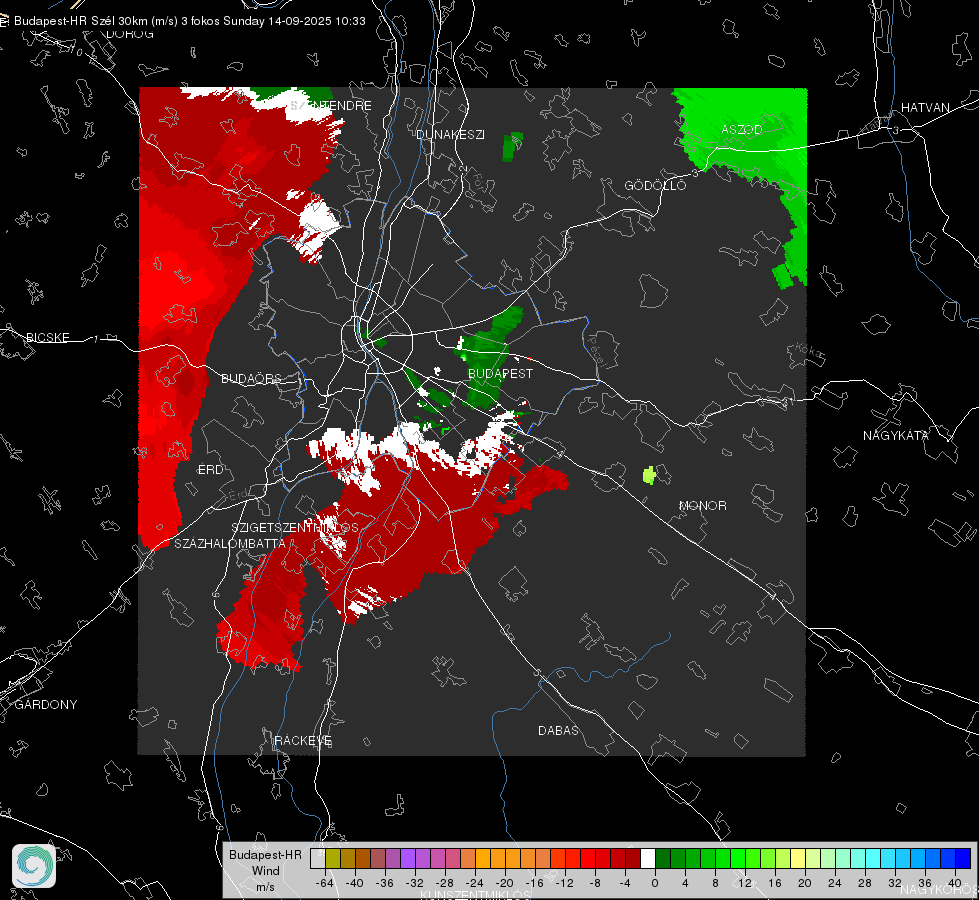Click the '-40' legend scale value
Viewport: 979px width, 900px height.
[354, 883]
